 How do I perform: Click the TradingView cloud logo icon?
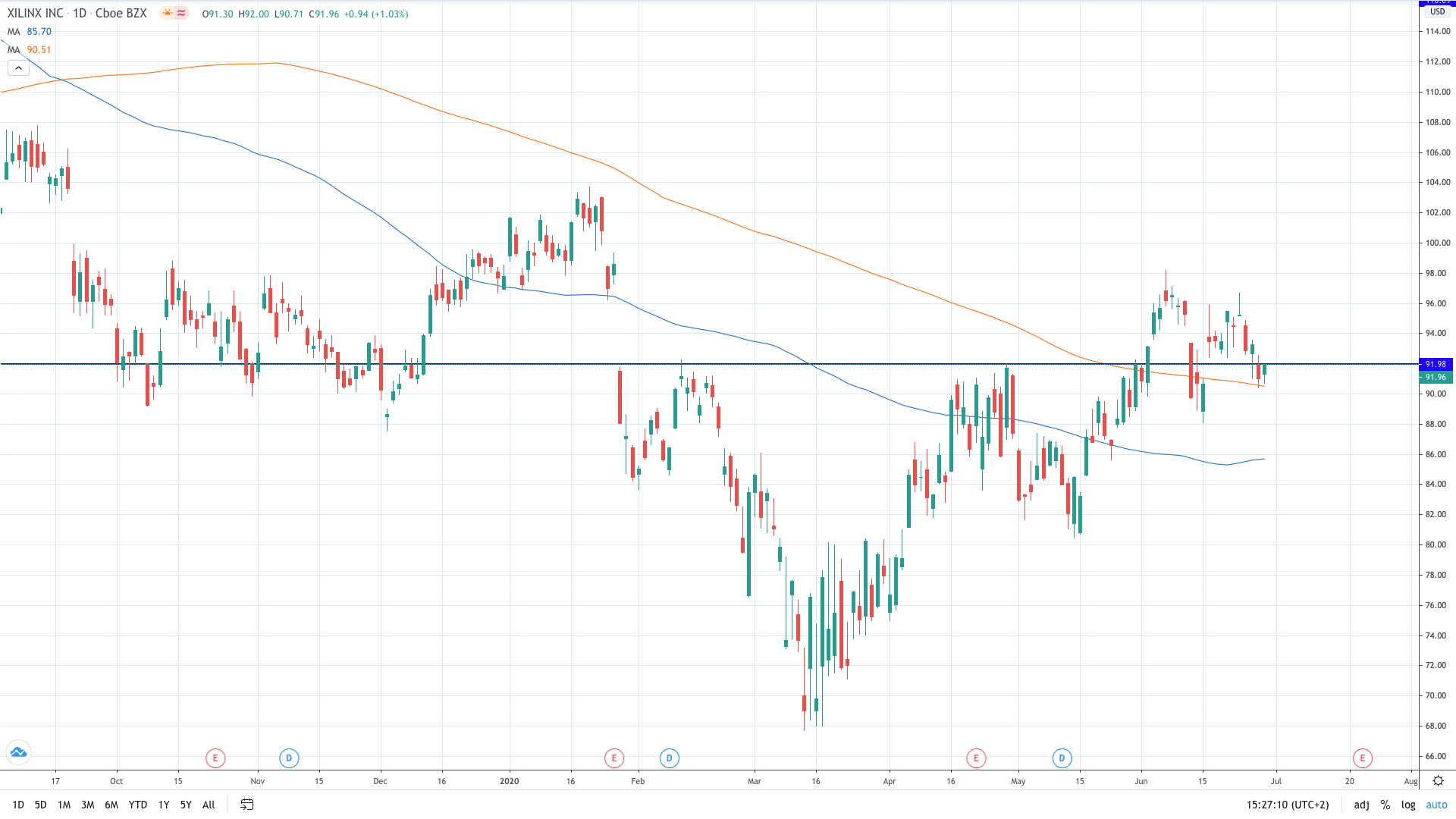18,752
